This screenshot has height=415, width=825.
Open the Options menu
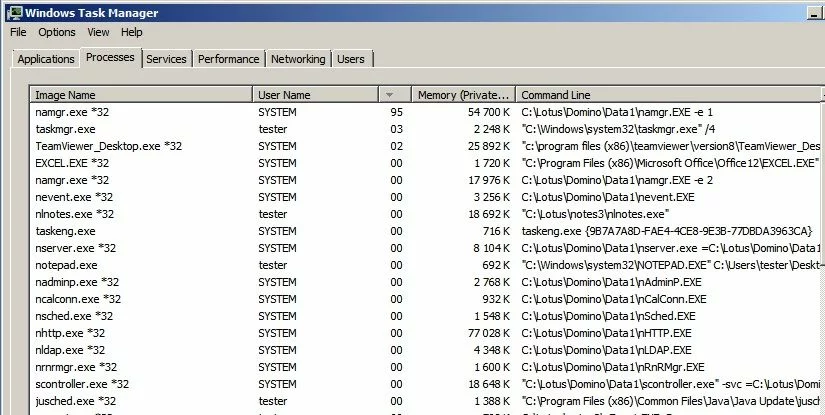click(x=57, y=32)
